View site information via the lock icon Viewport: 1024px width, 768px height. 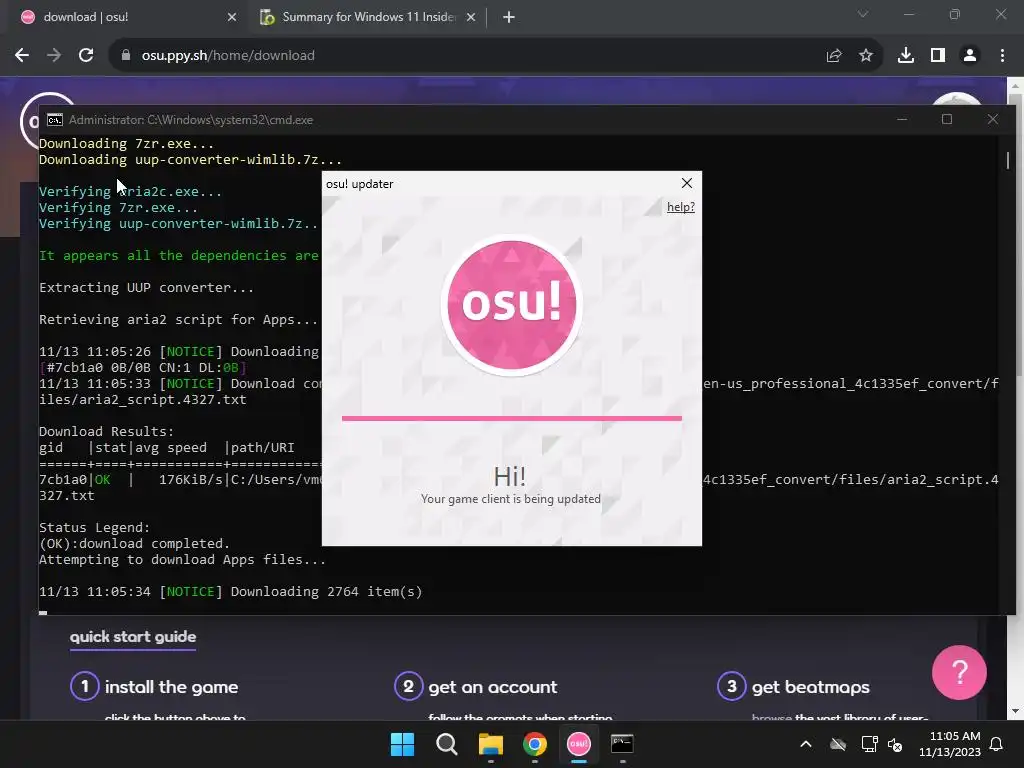(126, 56)
